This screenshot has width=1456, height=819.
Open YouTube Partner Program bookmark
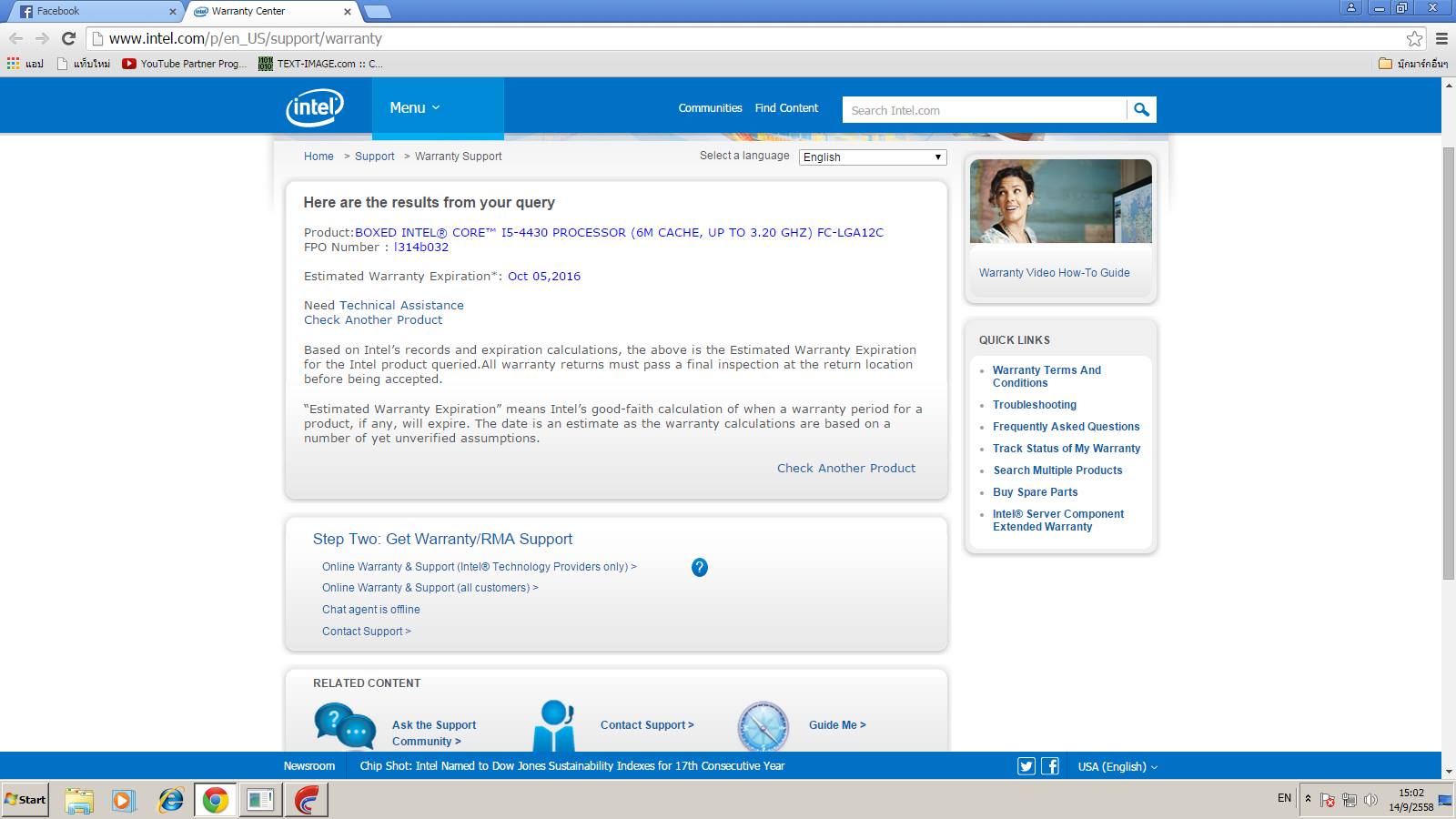coord(185,64)
